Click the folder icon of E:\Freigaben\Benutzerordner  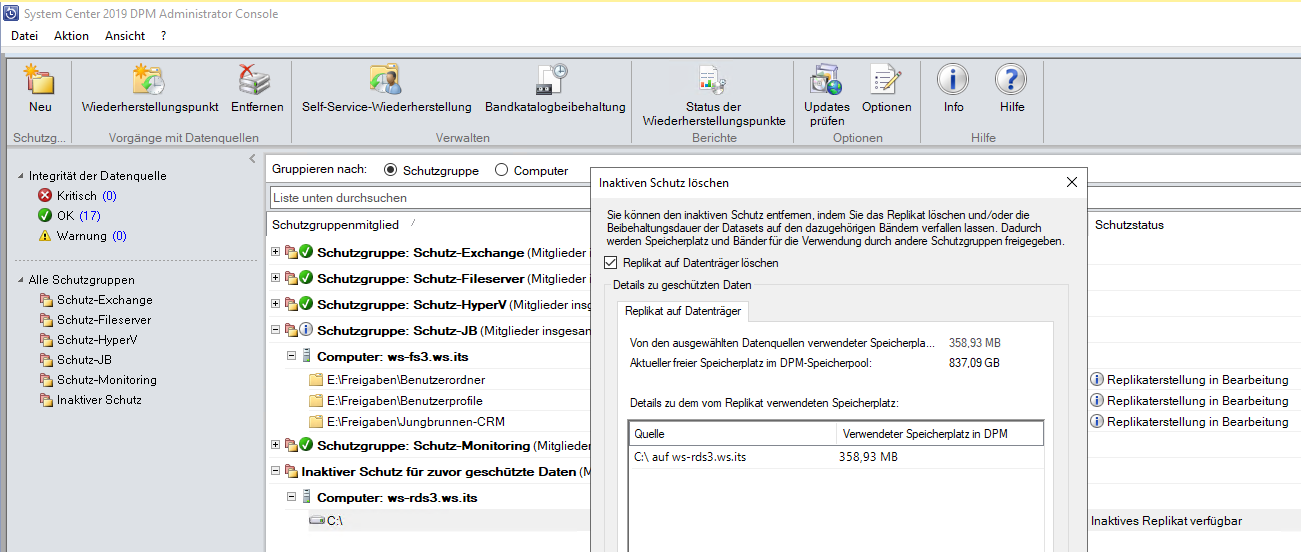tap(316, 380)
